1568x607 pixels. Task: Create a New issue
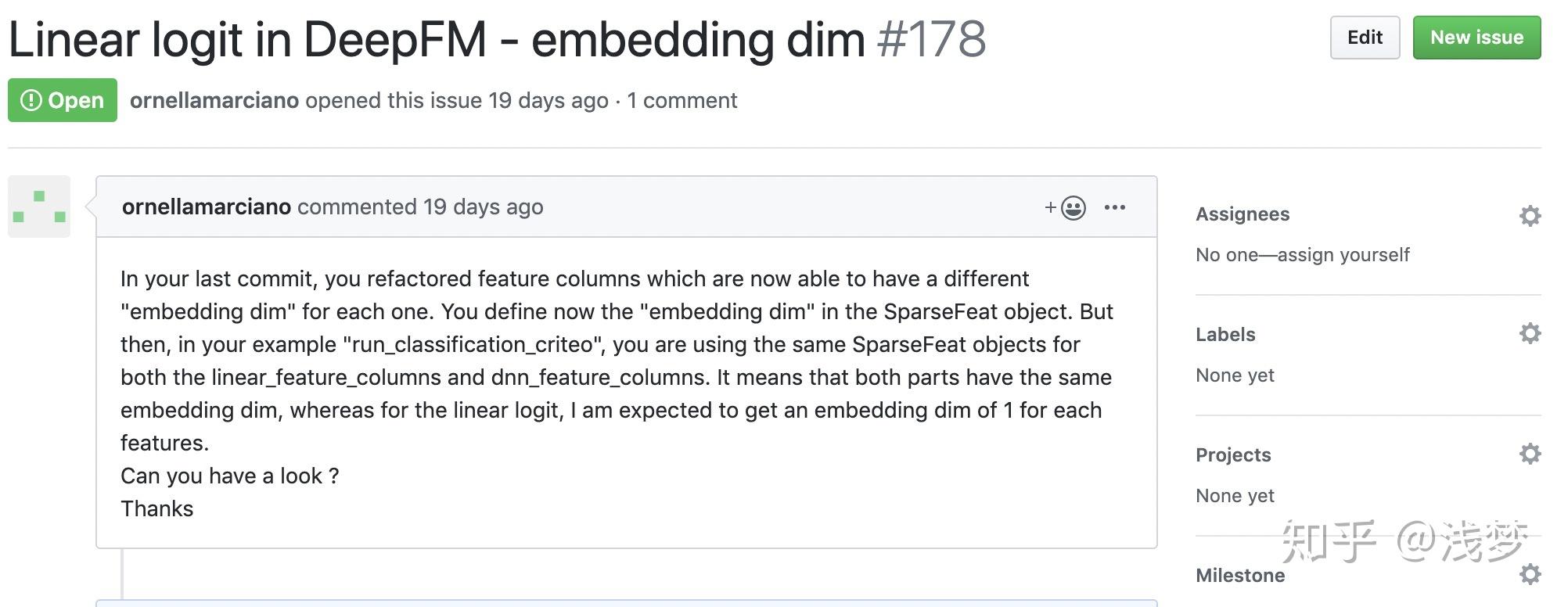(1476, 38)
